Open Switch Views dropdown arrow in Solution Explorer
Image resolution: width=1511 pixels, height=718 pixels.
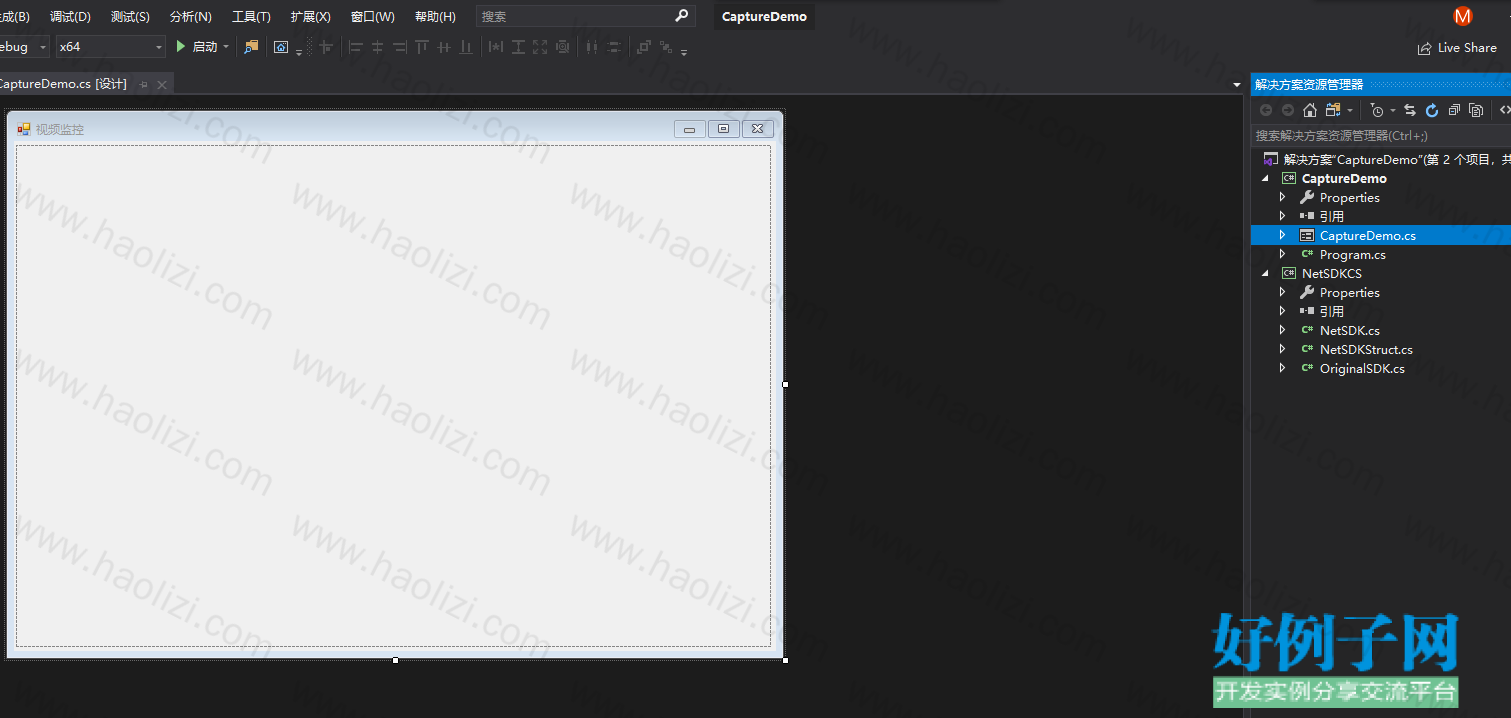click(x=1350, y=110)
